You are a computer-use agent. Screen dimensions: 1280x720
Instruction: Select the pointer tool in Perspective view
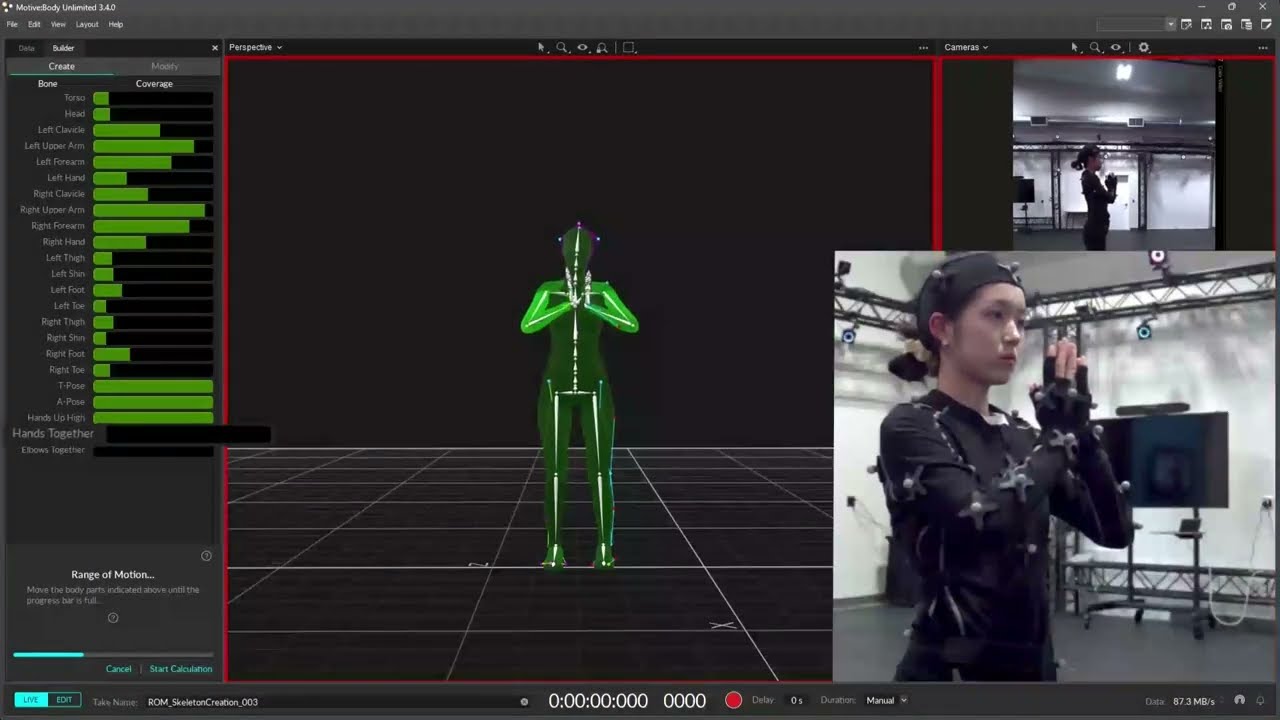541,47
